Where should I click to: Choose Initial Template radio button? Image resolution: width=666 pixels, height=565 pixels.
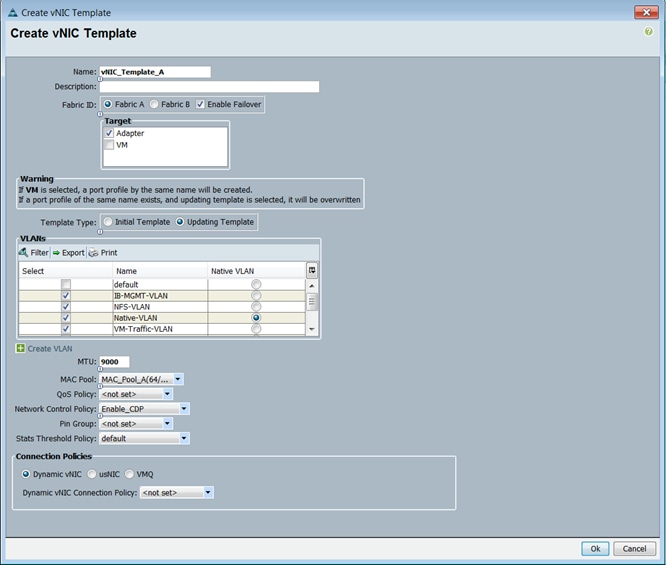coord(108,222)
